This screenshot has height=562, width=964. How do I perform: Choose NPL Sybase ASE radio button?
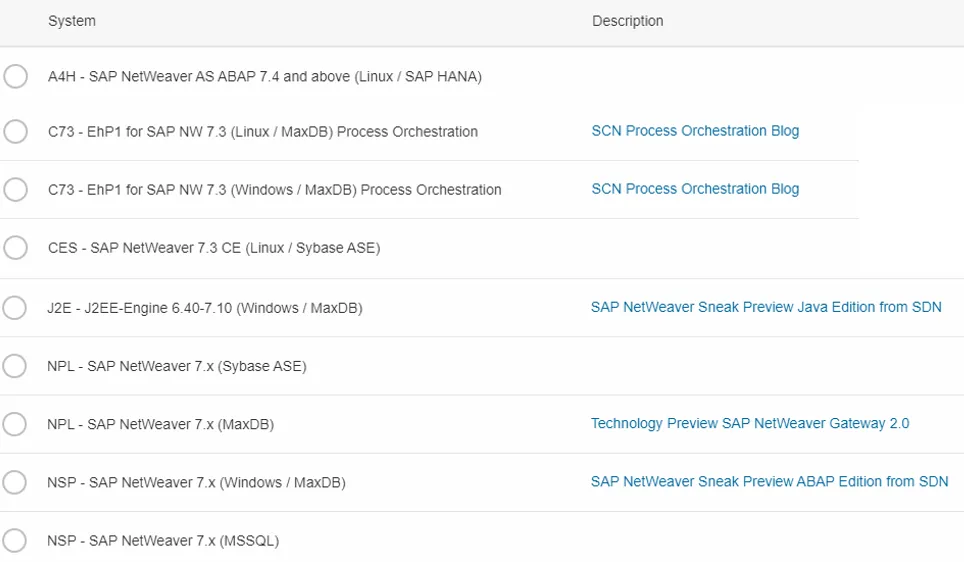(x=15, y=366)
